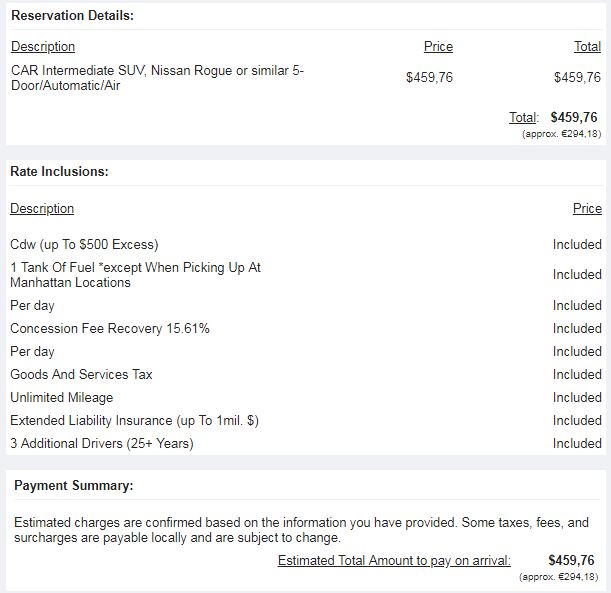Viewport: 611px width, 593px height.
Task: Click the Goods And Services Tax item
Action: [81, 374]
